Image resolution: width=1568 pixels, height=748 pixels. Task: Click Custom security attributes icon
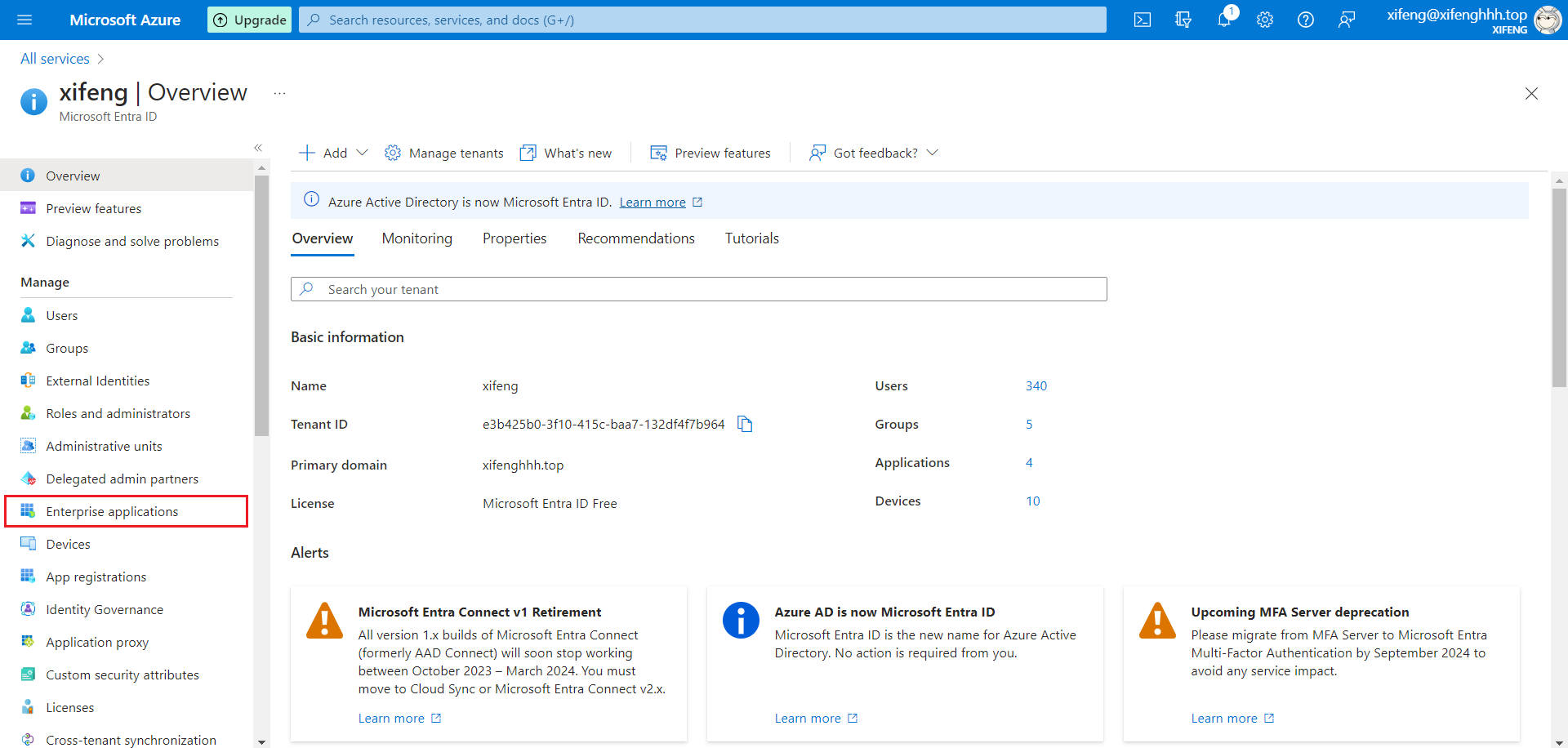point(28,675)
